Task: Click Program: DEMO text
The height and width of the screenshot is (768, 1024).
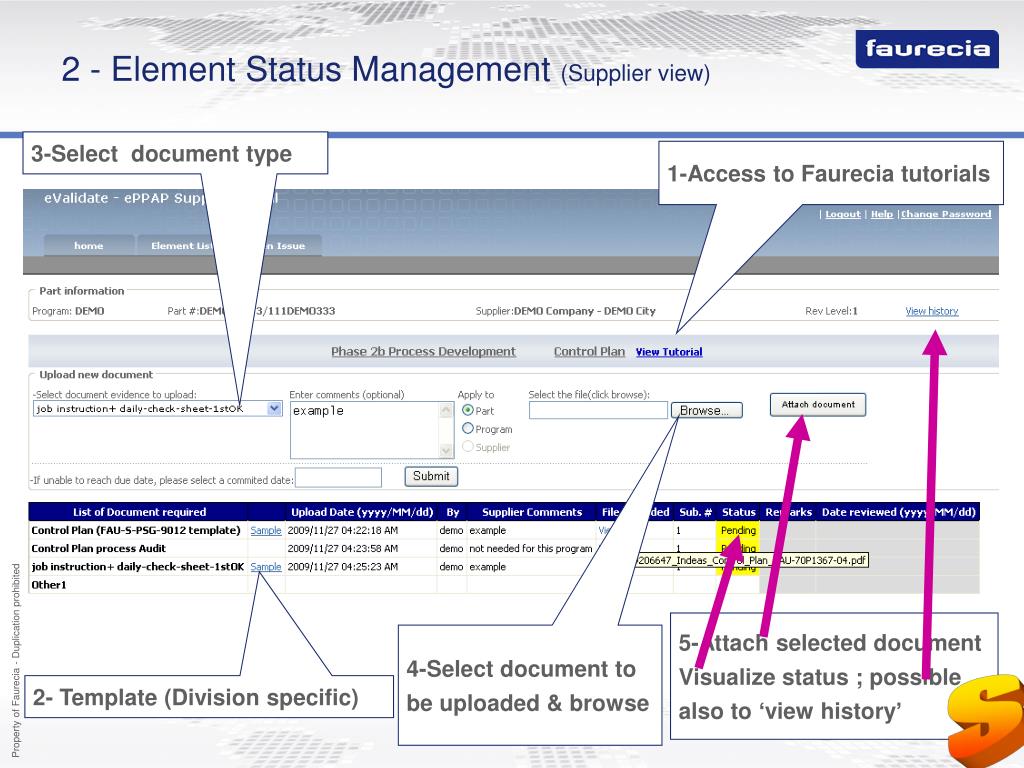Action: click(x=68, y=311)
